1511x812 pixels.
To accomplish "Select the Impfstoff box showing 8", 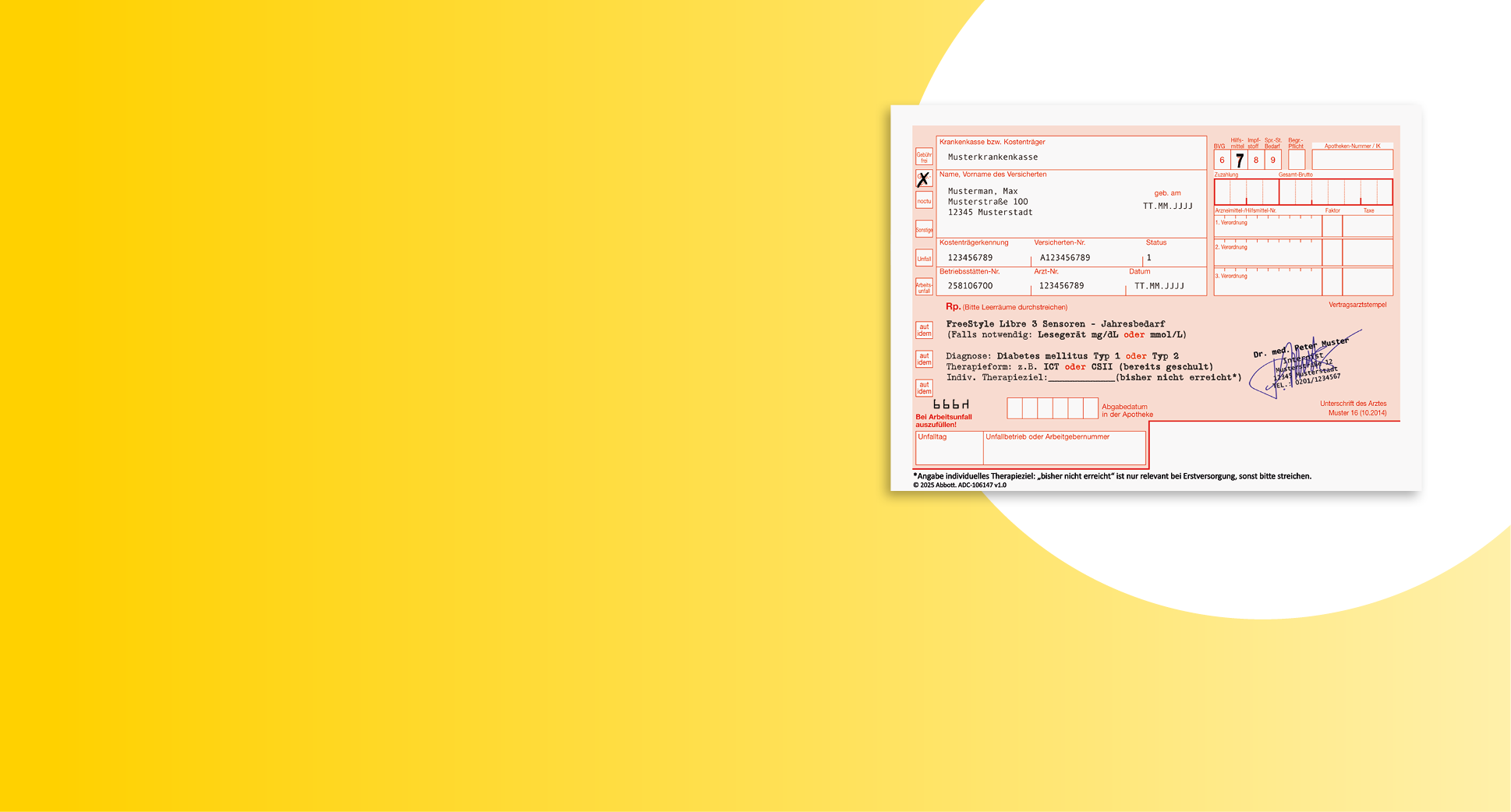I will [x=1256, y=160].
